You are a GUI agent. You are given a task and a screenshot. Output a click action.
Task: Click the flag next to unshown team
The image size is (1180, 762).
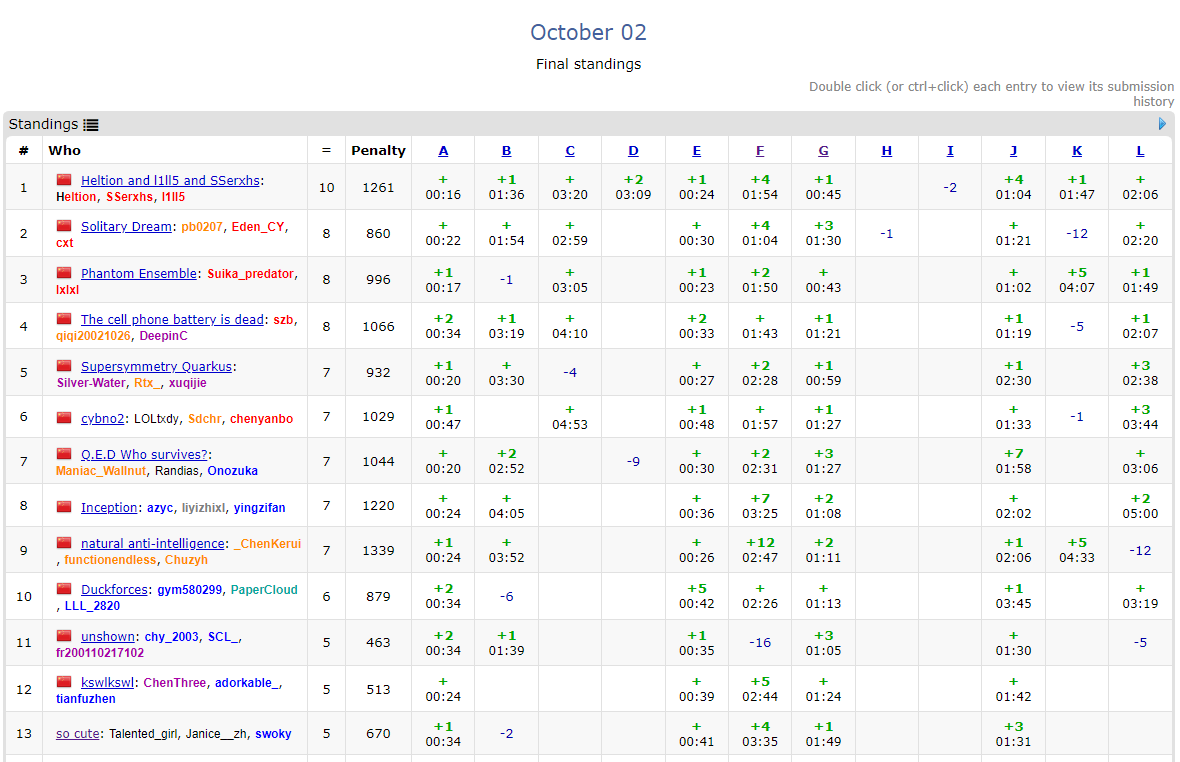pos(64,636)
